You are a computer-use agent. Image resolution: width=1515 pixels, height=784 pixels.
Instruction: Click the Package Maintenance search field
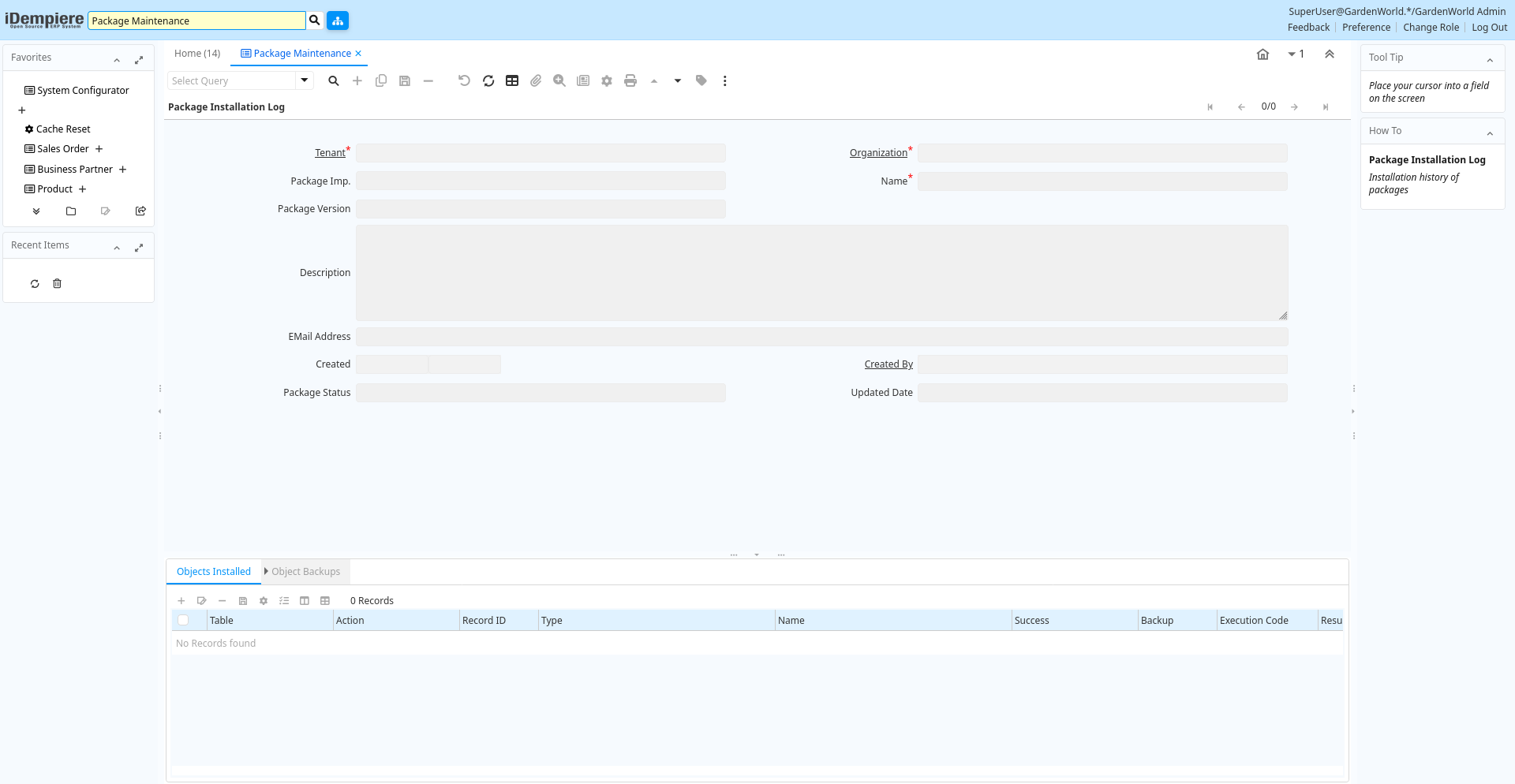click(x=196, y=21)
